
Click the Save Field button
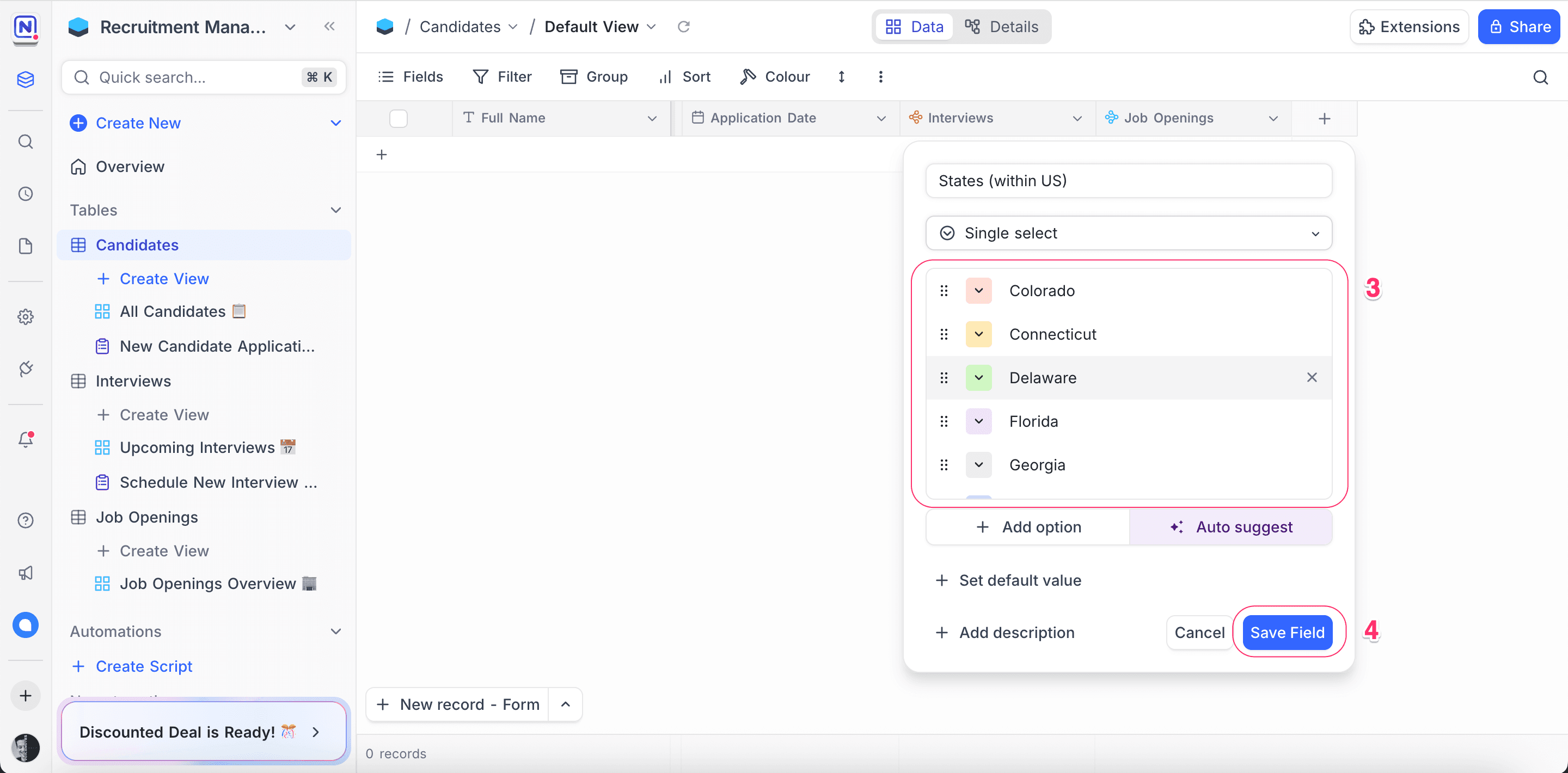coord(1287,633)
